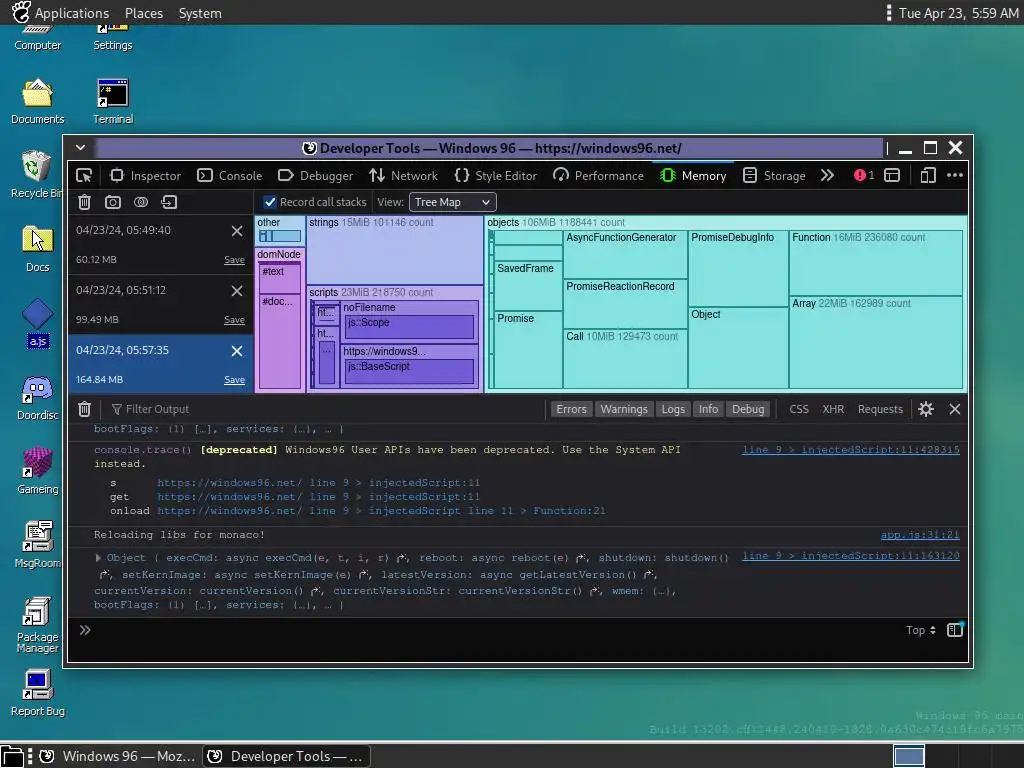Toggle console multi-line editor mode icon
The height and width of the screenshot is (768, 1024).
[955, 630]
